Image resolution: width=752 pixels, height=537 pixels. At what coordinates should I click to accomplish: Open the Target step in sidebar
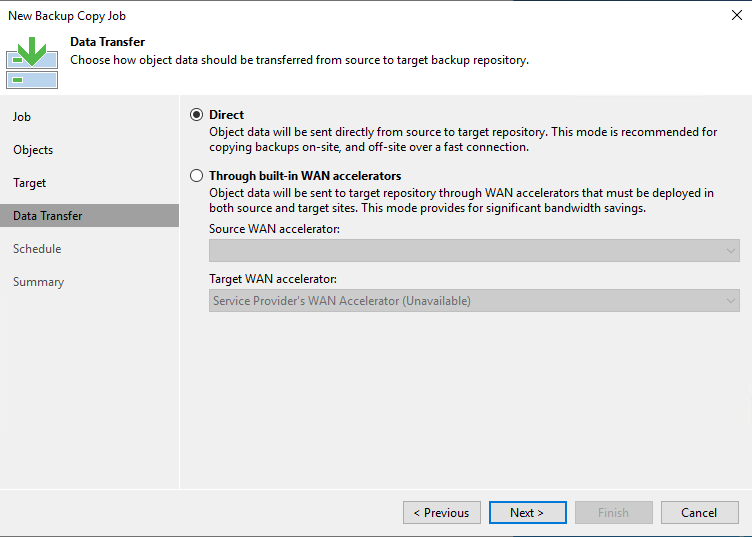click(29, 183)
